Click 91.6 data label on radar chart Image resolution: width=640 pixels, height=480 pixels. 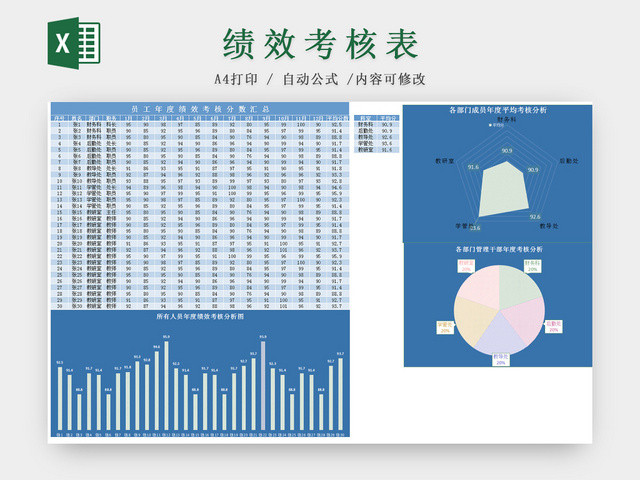pos(473,167)
